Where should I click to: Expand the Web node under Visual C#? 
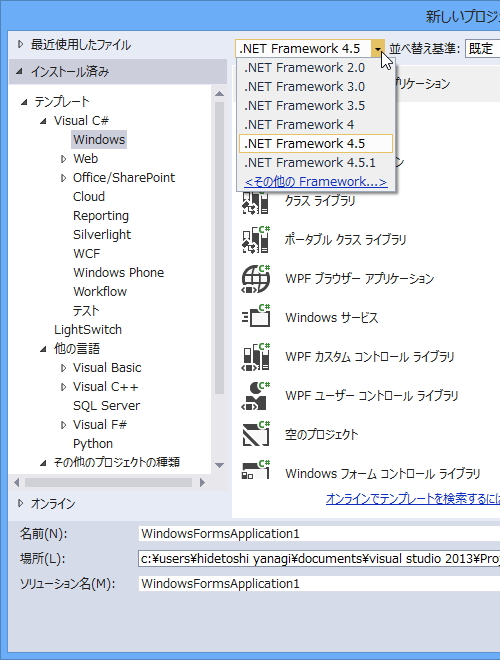tap(64, 159)
